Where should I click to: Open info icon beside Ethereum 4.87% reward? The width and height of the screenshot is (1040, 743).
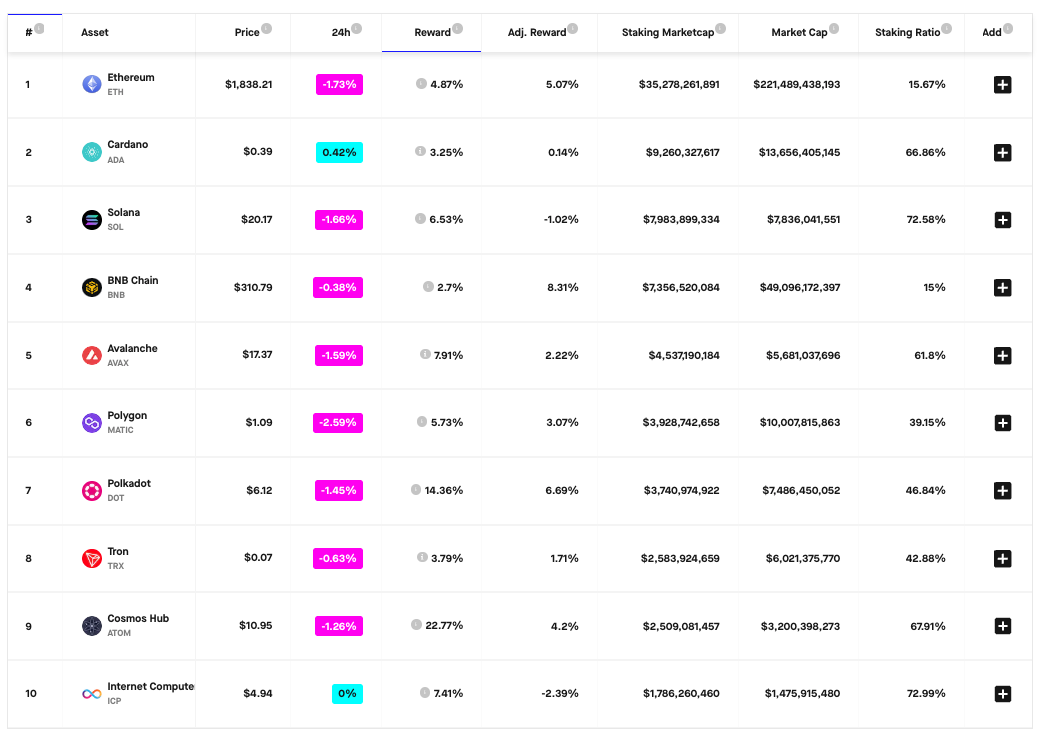pyautogui.click(x=421, y=84)
